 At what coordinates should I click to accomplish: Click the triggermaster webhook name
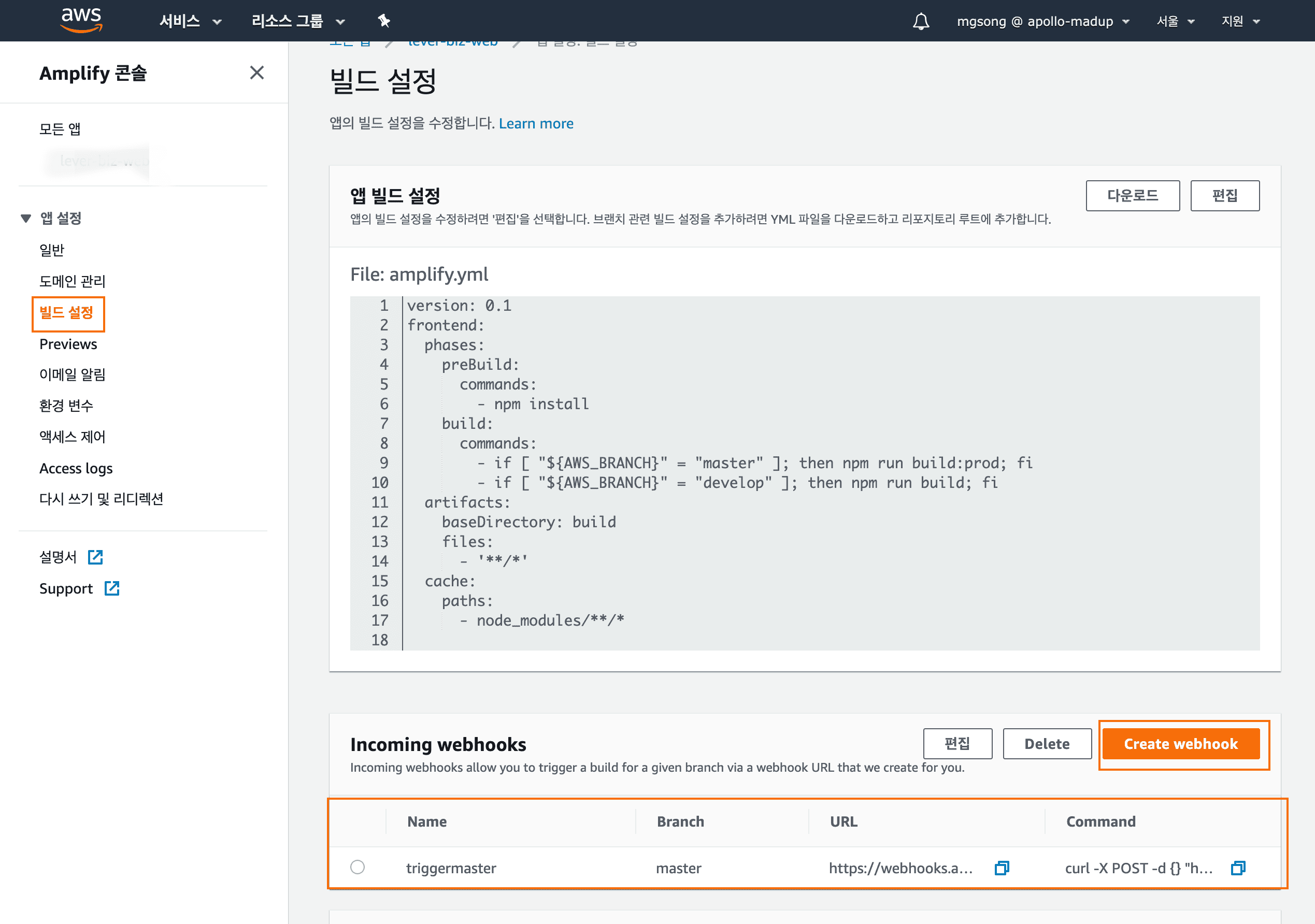click(451, 868)
